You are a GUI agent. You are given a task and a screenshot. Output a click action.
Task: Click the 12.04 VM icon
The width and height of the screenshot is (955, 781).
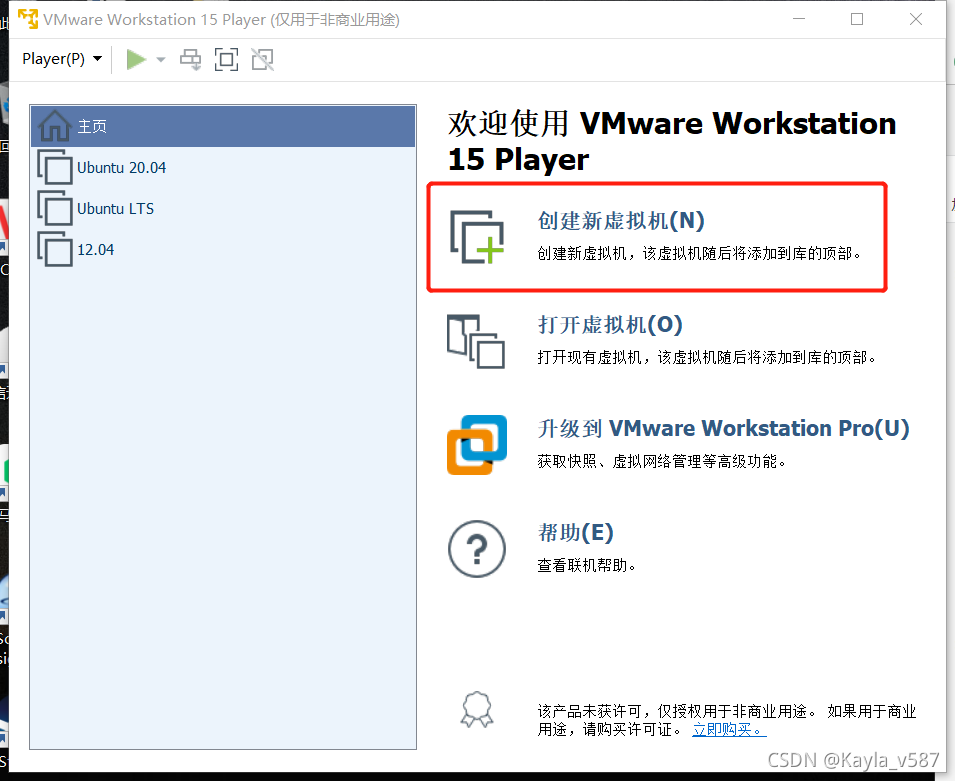click(x=55, y=249)
